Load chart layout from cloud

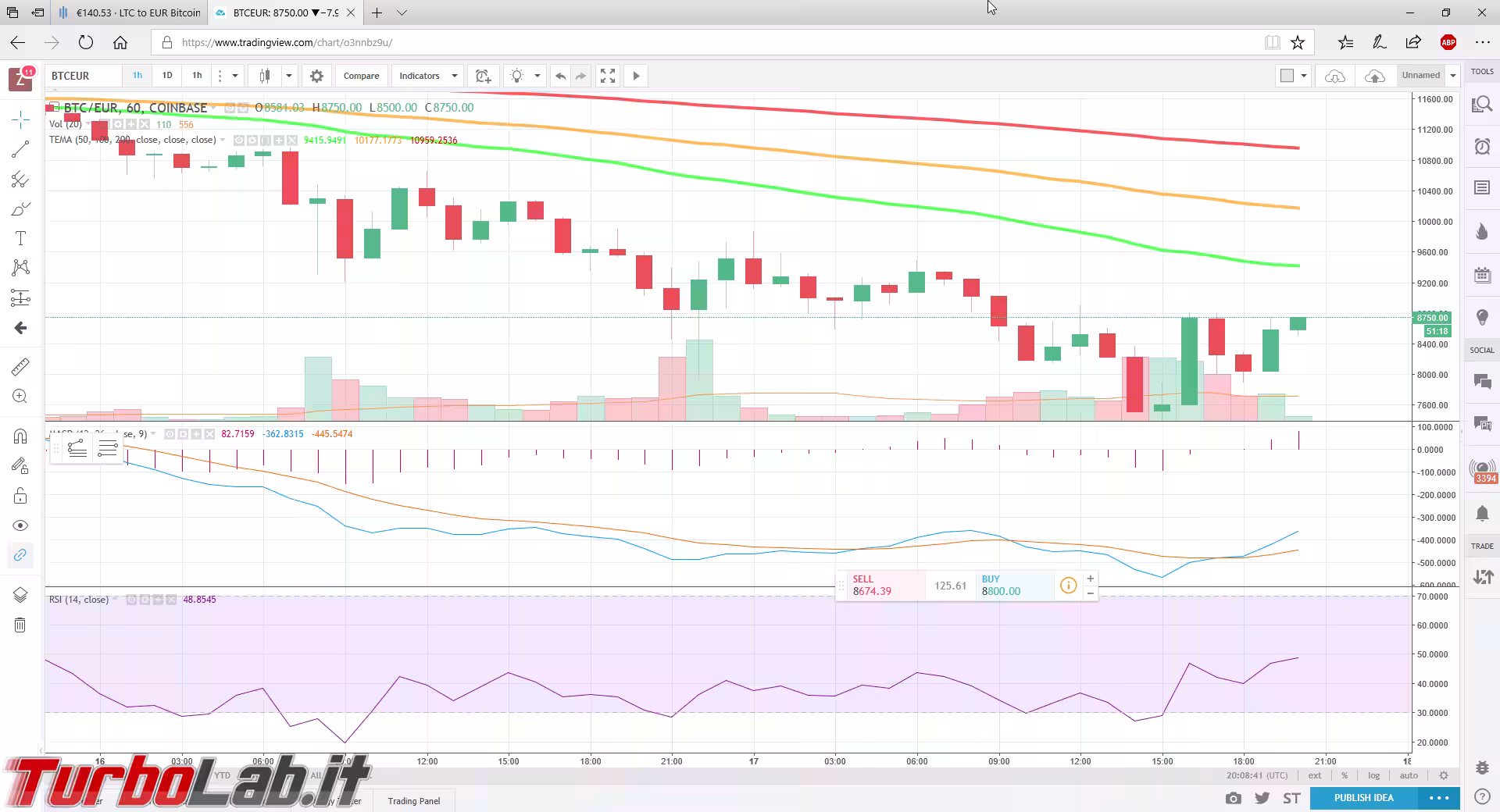coord(1335,76)
